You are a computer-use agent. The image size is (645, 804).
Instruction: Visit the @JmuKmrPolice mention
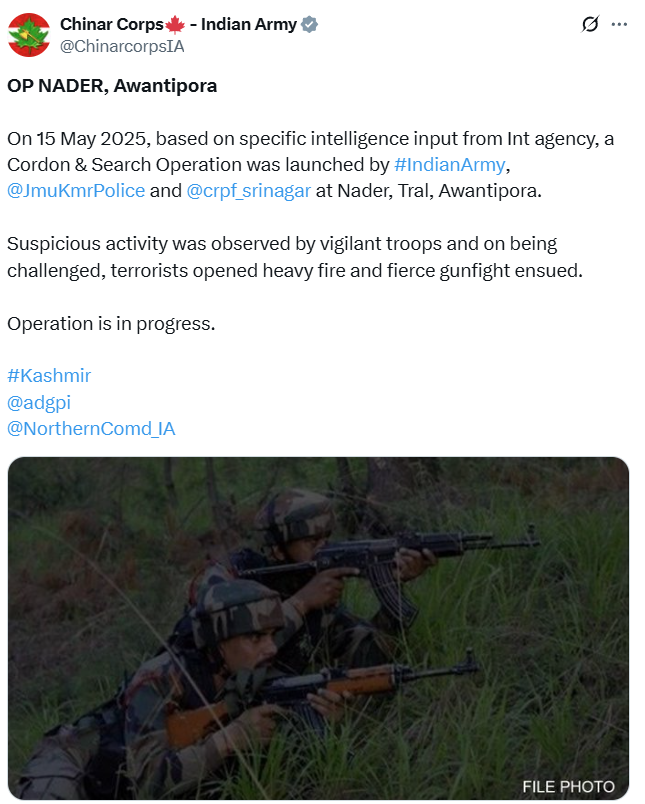pos(76,191)
